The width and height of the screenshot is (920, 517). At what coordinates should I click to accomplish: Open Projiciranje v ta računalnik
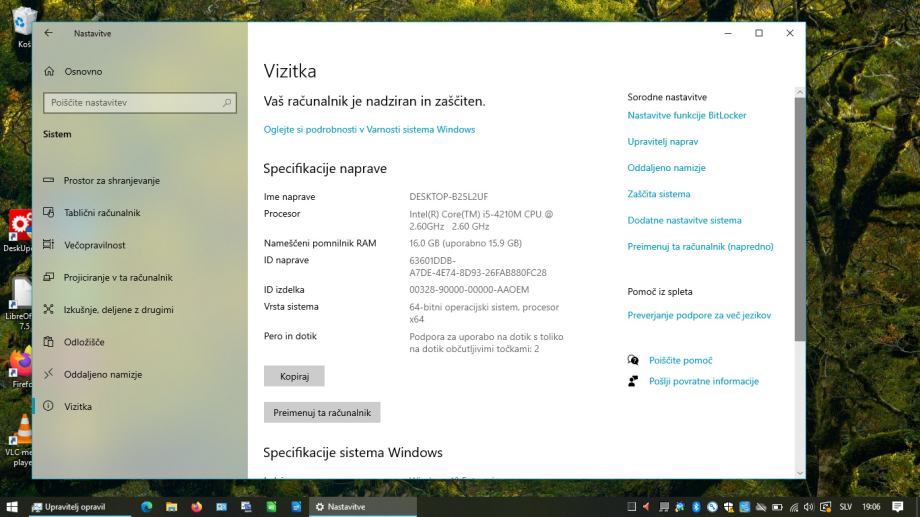(x=108, y=278)
